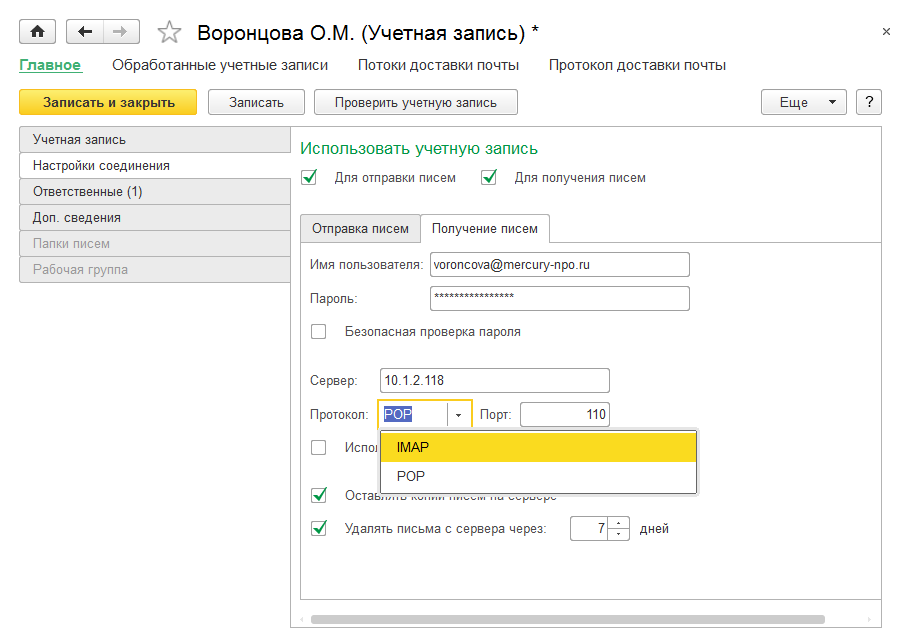908x642 pixels.
Task: Click the horizontal scrollbar at the bottom
Action: [x=567, y=619]
